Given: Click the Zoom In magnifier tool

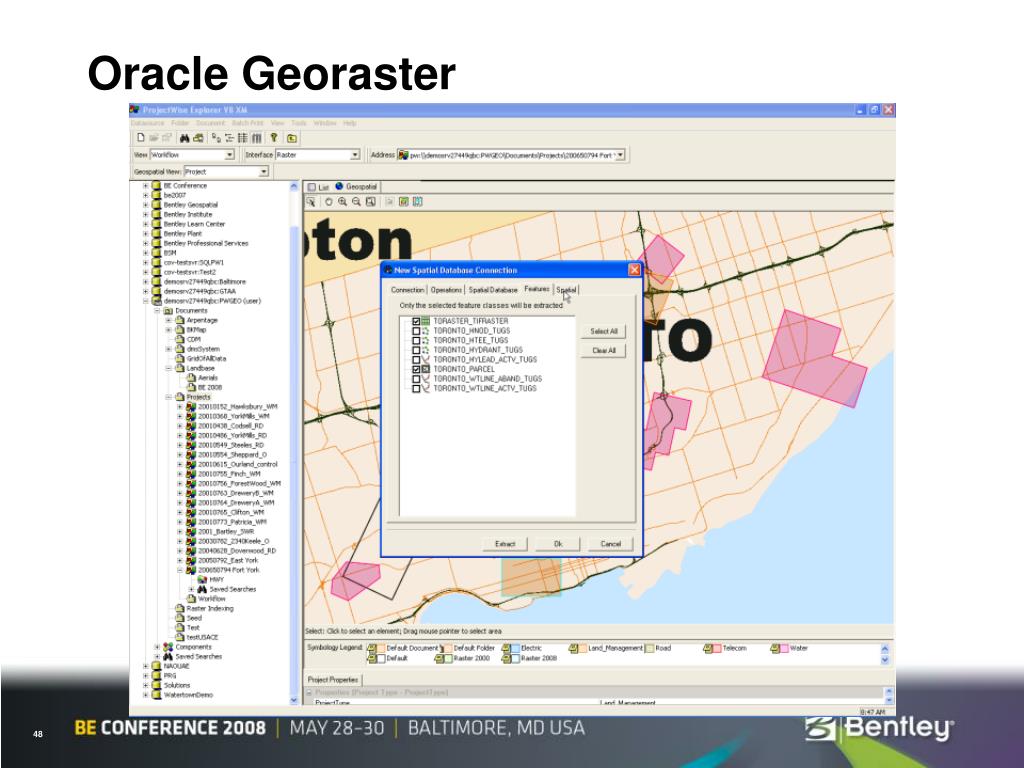Looking at the screenshot, I should [342, 202].
